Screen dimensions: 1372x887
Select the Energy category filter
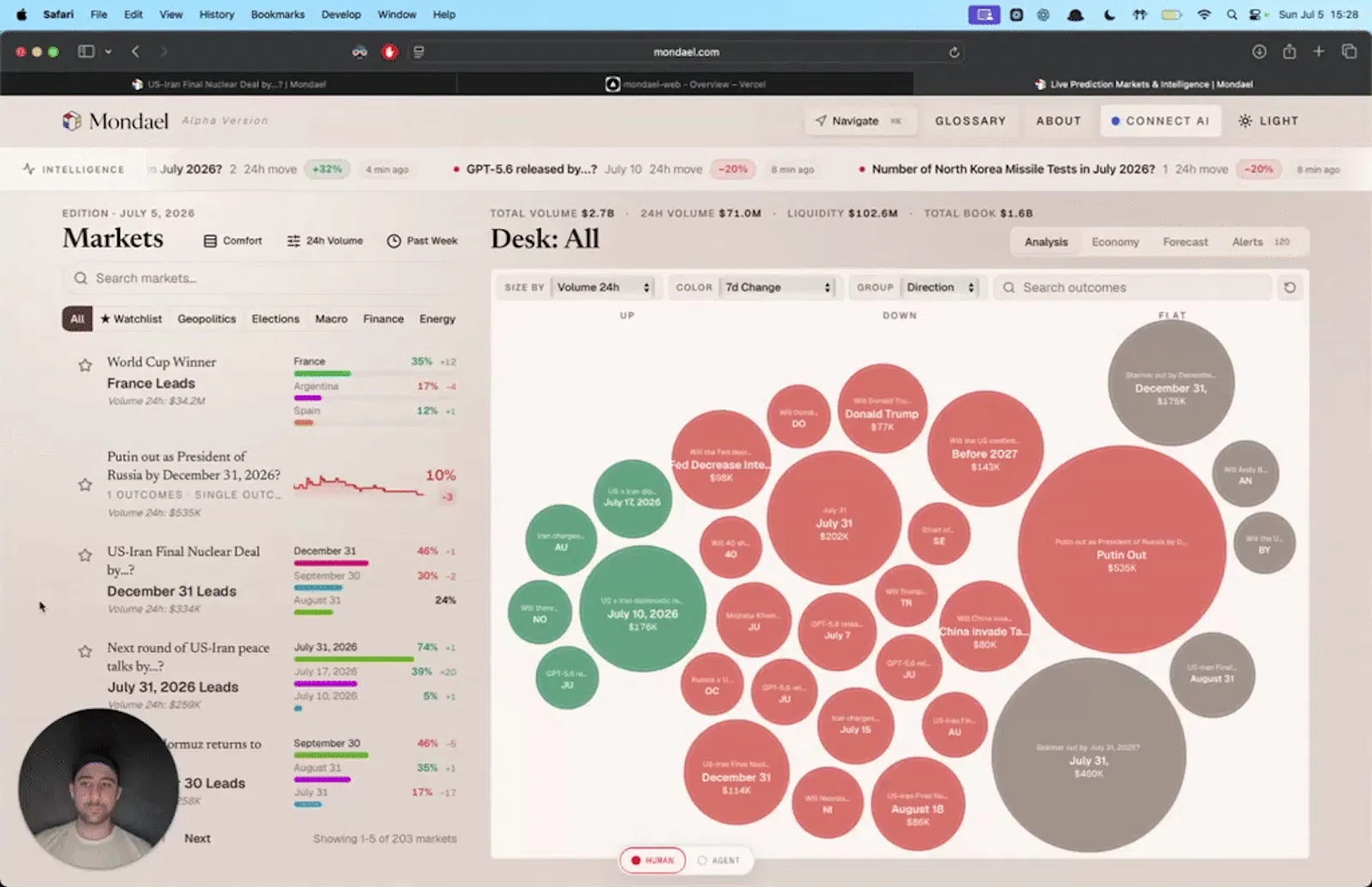tap(437, 319)
